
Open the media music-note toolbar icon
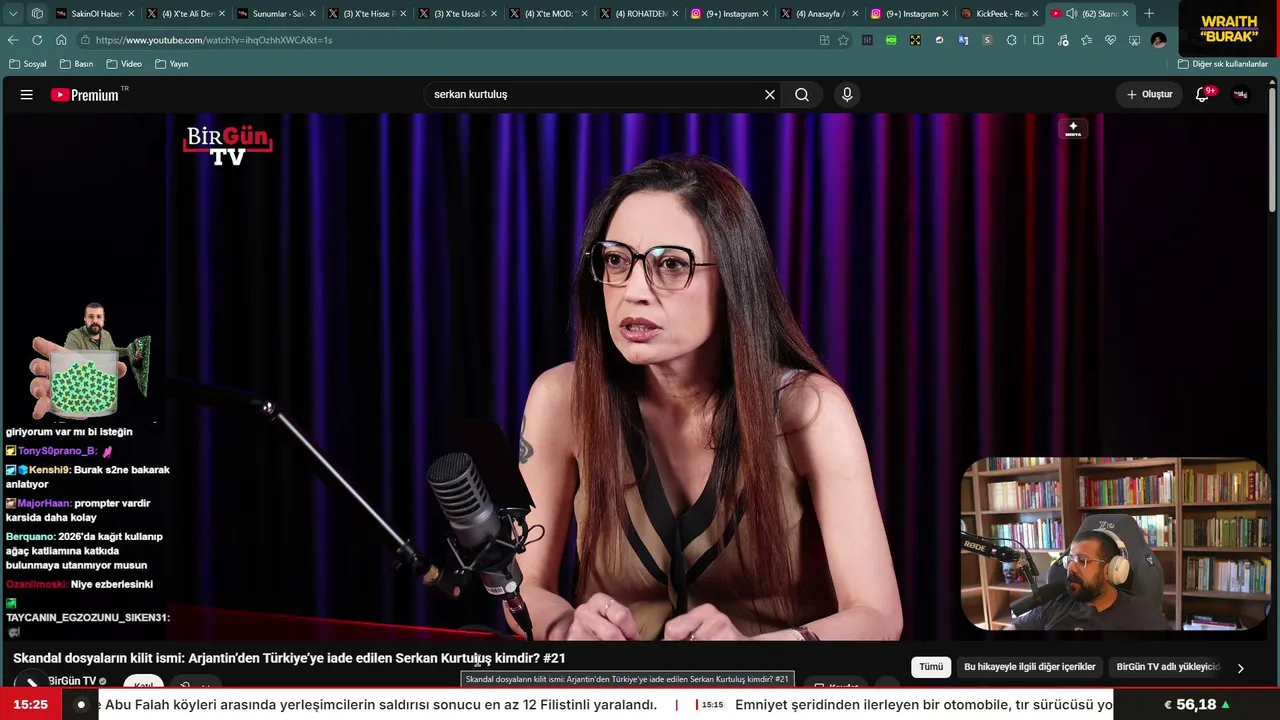click(1062, 40)
